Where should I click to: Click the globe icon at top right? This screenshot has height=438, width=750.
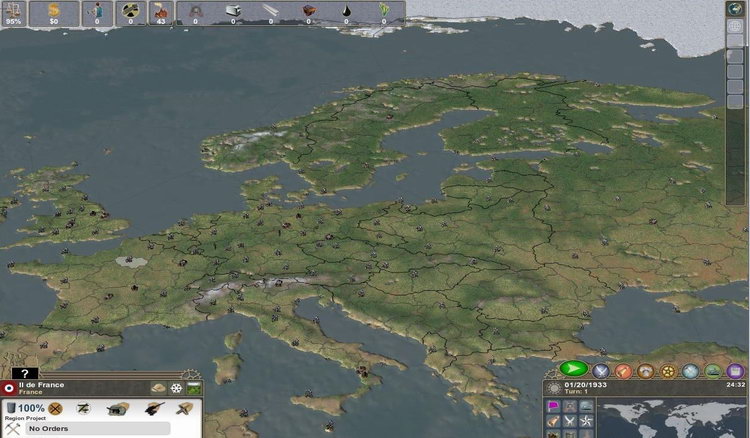735,8
